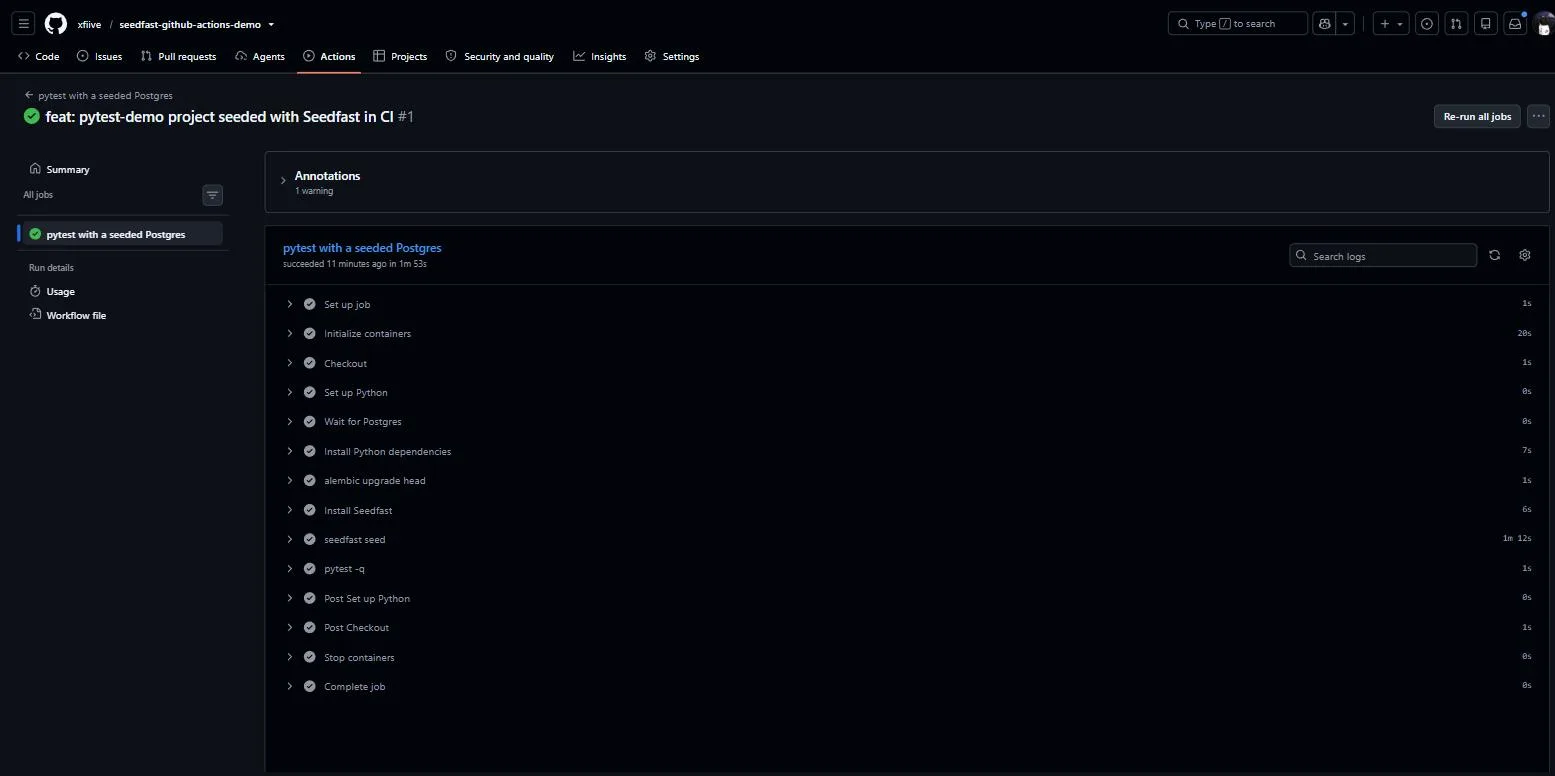
Task: Open seedfast-github-actions-demo repository link
Action: [x=190, y=25]
